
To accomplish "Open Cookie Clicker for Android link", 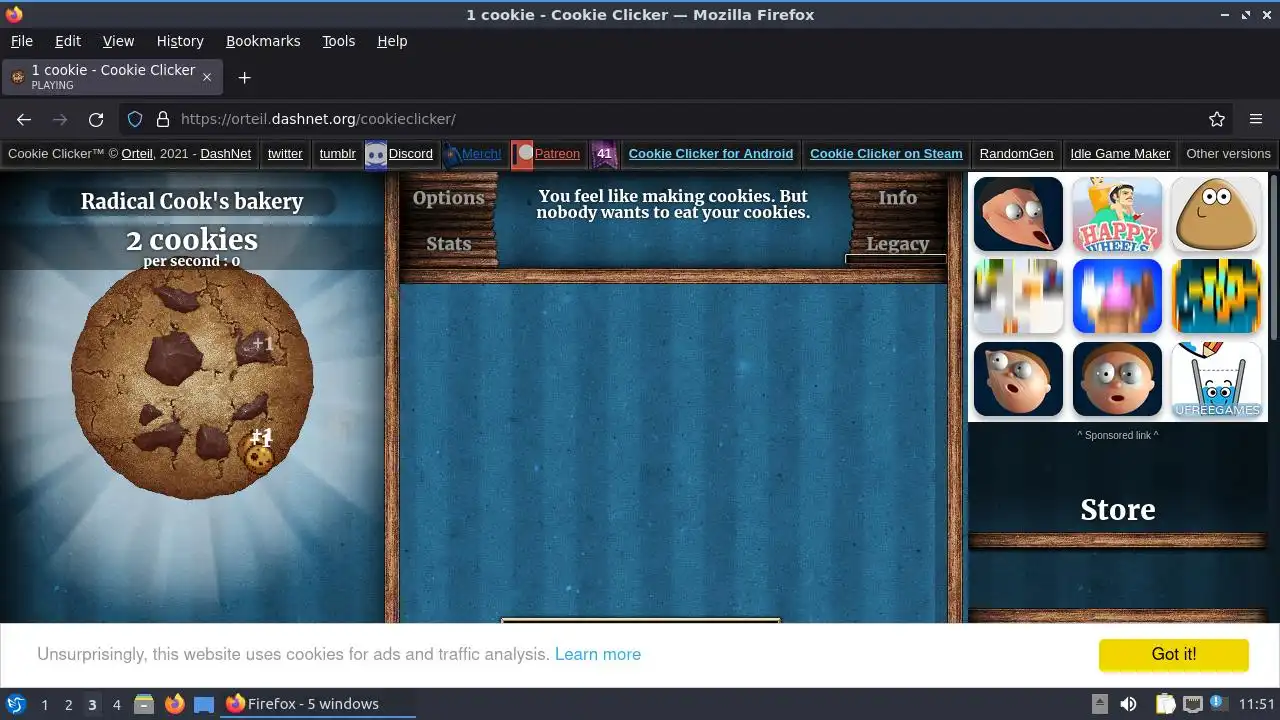I will [x=711, y=153].
